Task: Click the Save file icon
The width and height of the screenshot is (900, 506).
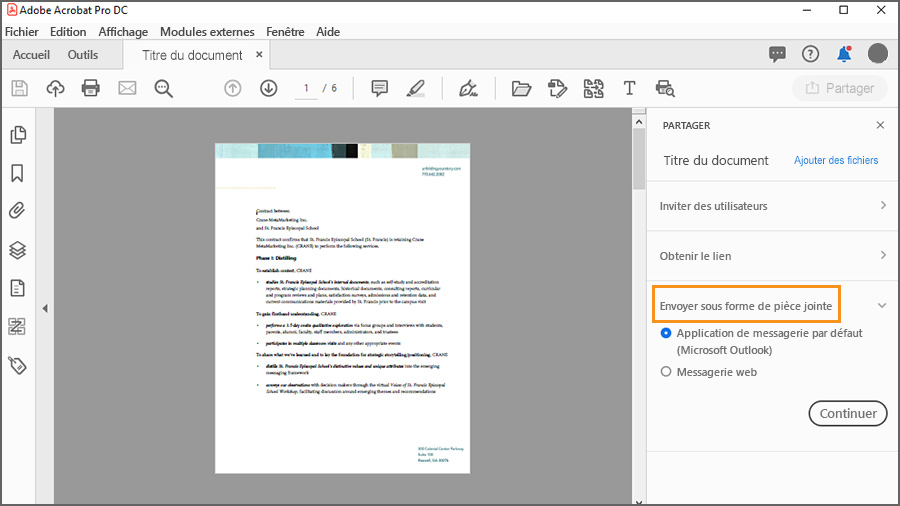Action: pos(20,88)
